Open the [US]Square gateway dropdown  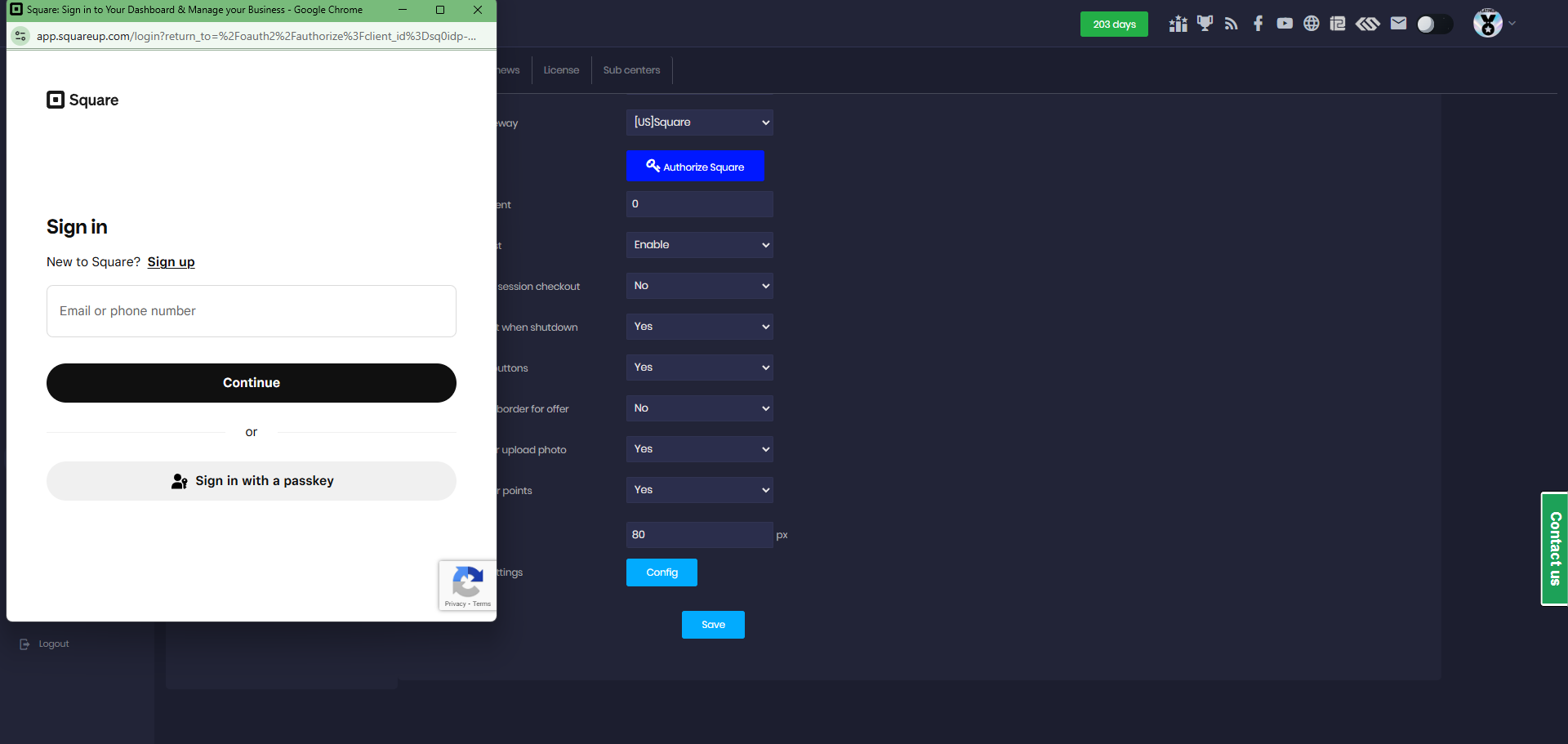700,123
